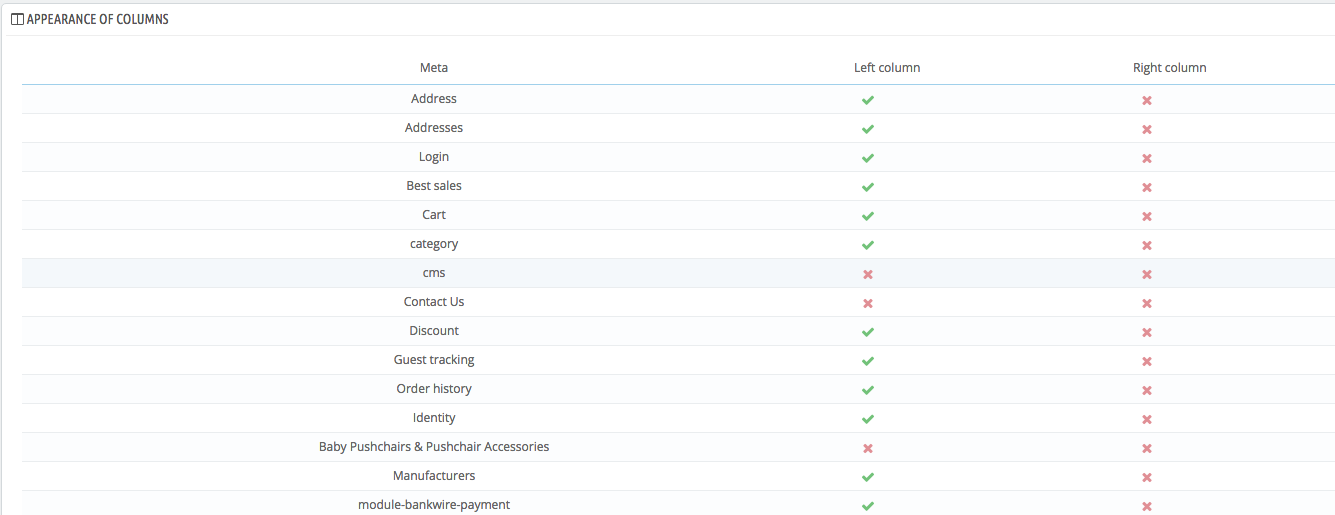This screenshot has width=1335, height=515.
Task: Click Login row left column check icon
Action: coord(868,158)
